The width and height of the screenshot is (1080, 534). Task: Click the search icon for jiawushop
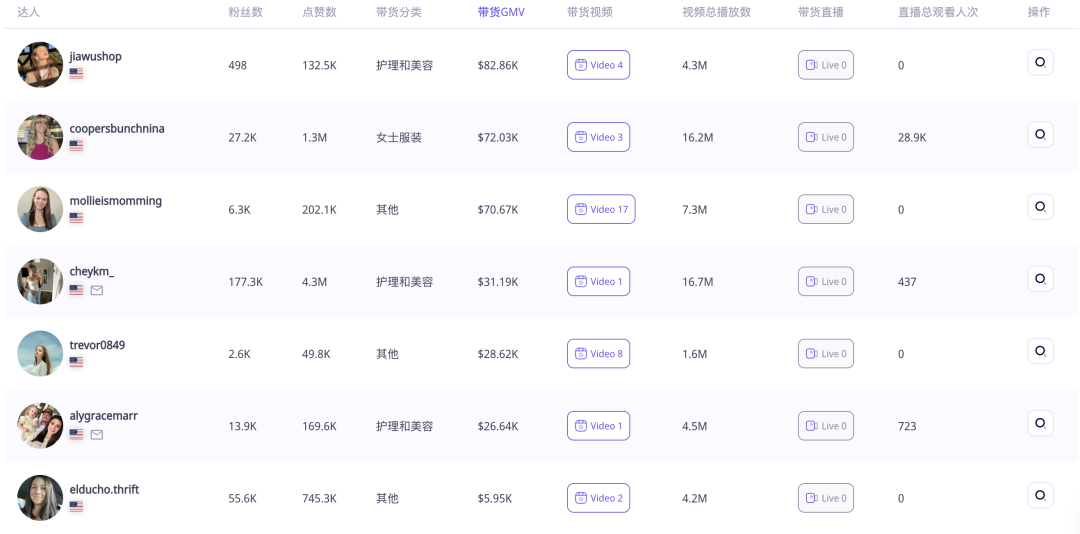1040,62
